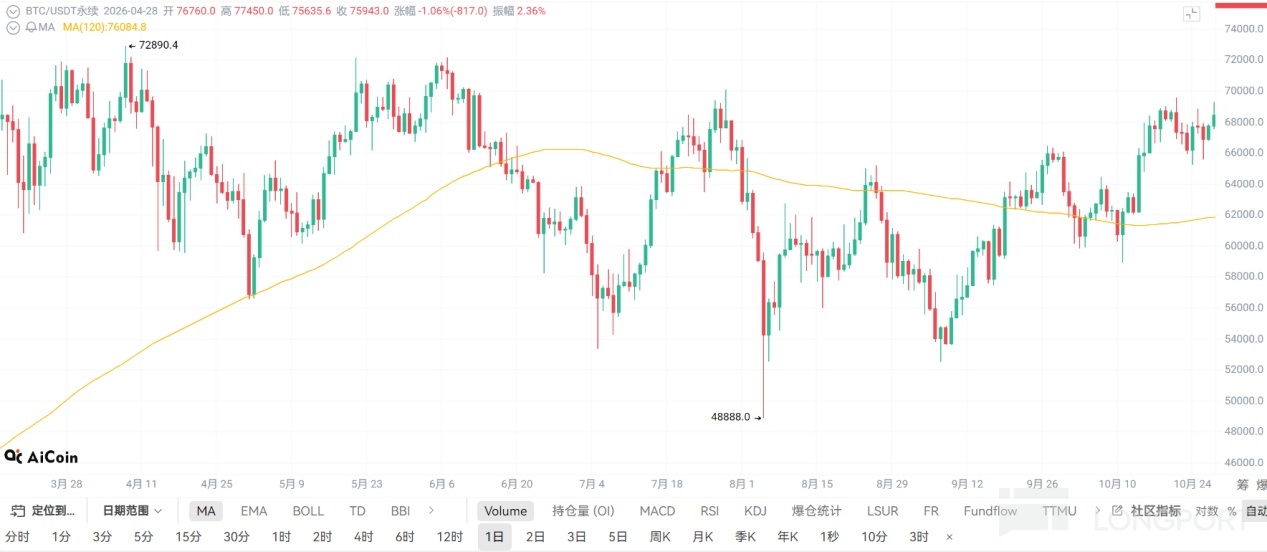Show more main indicators arrow after BBI
This screenshot has height=552, width=1267.
tap(431, 511)
